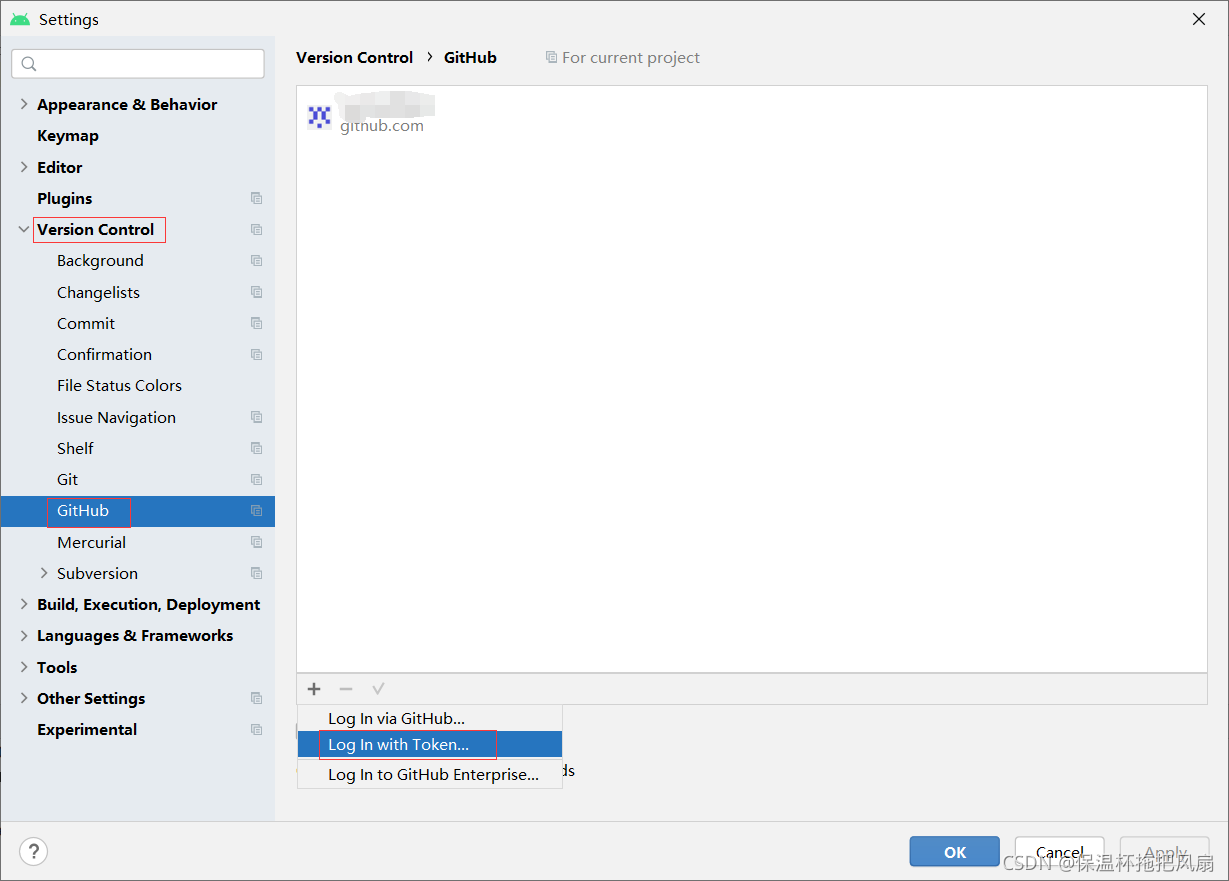Select the github.com account avatar
This screenshot has width=1229, height=881.
pos(319,117)
